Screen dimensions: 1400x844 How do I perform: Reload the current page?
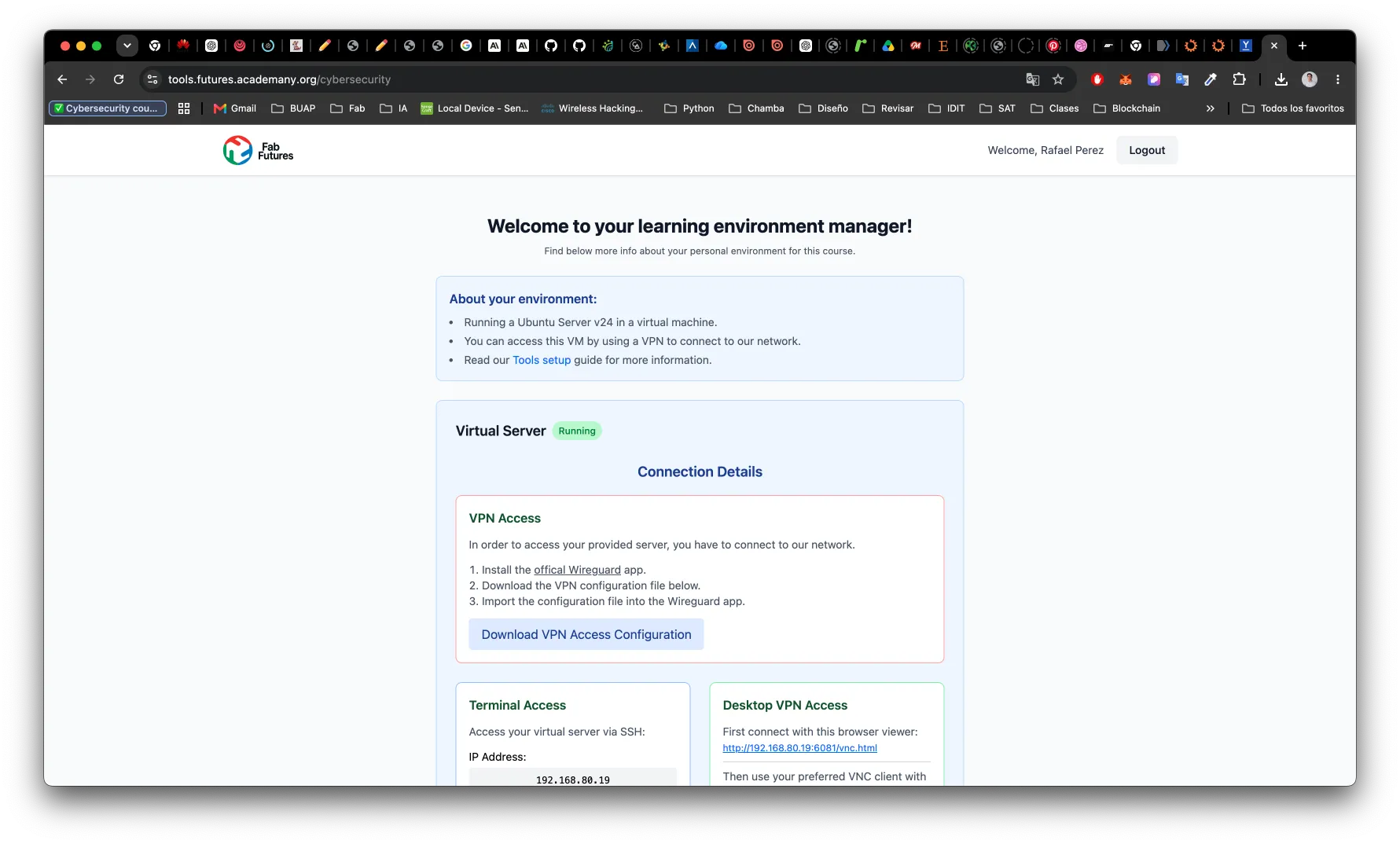coord(119,79)
